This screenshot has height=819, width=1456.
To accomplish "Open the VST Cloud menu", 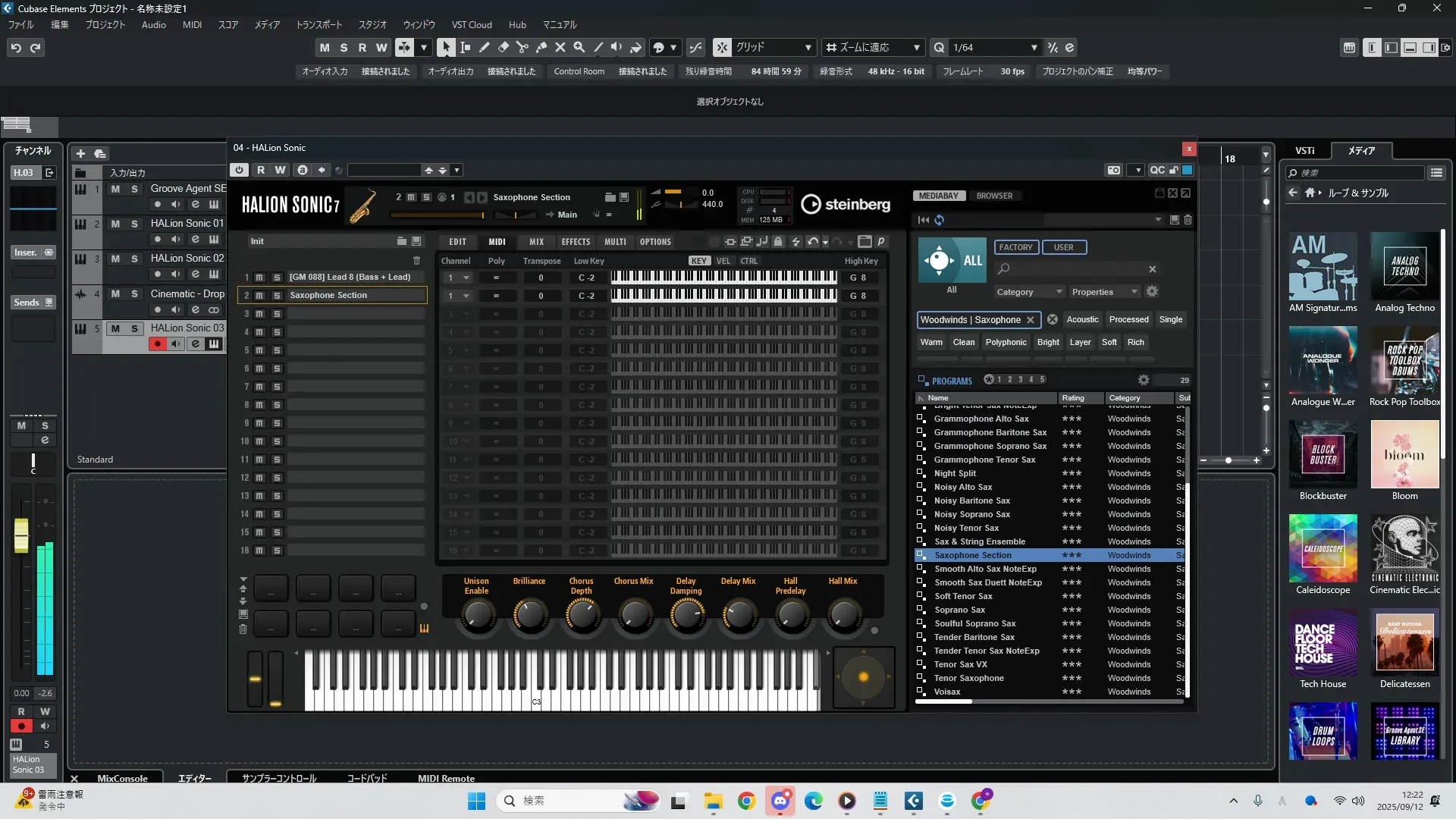I will point(472,24).
